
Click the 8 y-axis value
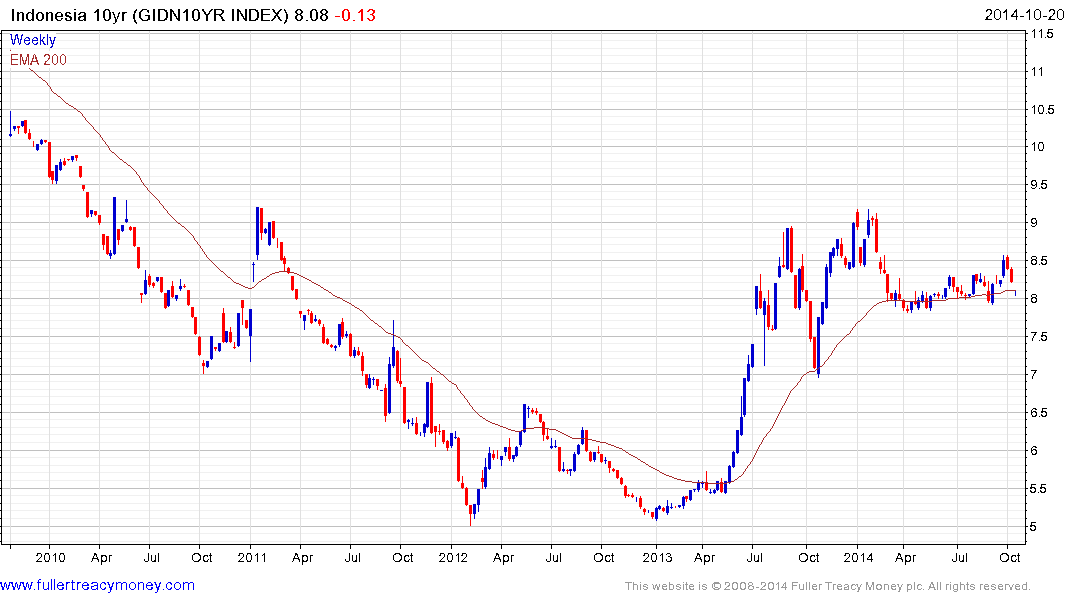point(1035,299)
